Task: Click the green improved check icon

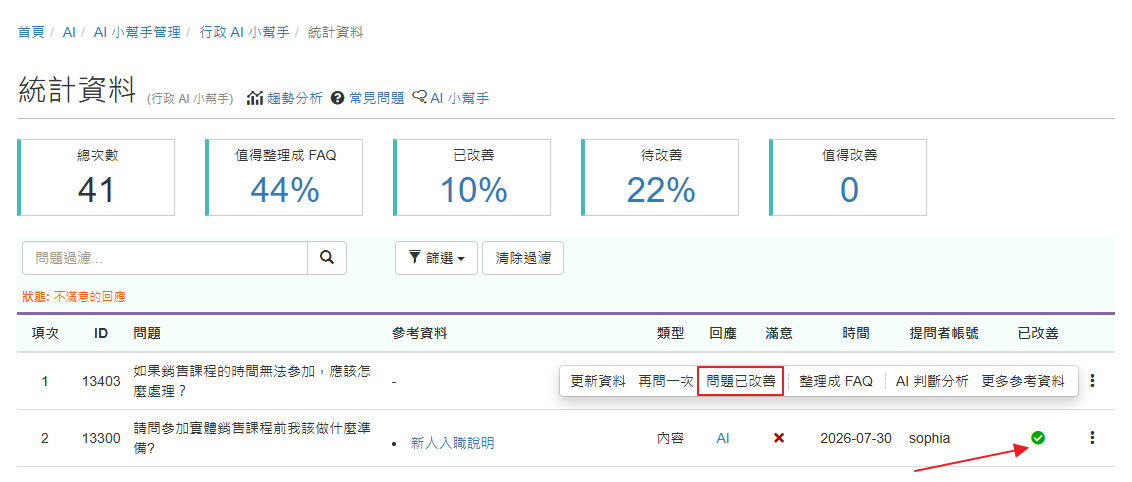Action: (1037, 437)
